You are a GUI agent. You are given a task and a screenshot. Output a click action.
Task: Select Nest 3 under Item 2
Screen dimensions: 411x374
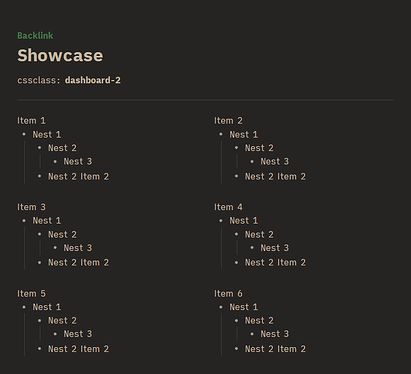click(x=275, y=162)
